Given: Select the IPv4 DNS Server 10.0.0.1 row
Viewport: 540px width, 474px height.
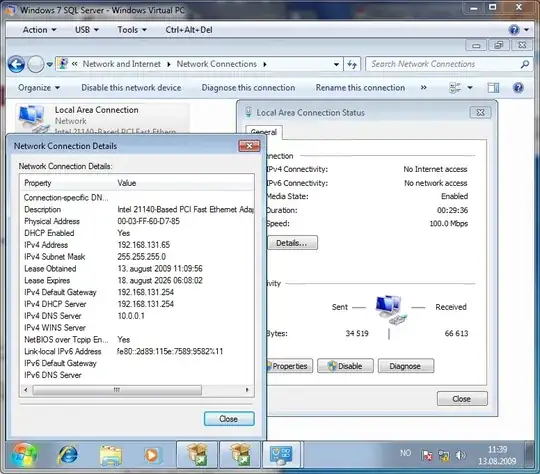Looking at the screenshot, I should click(x=138, y=316).
